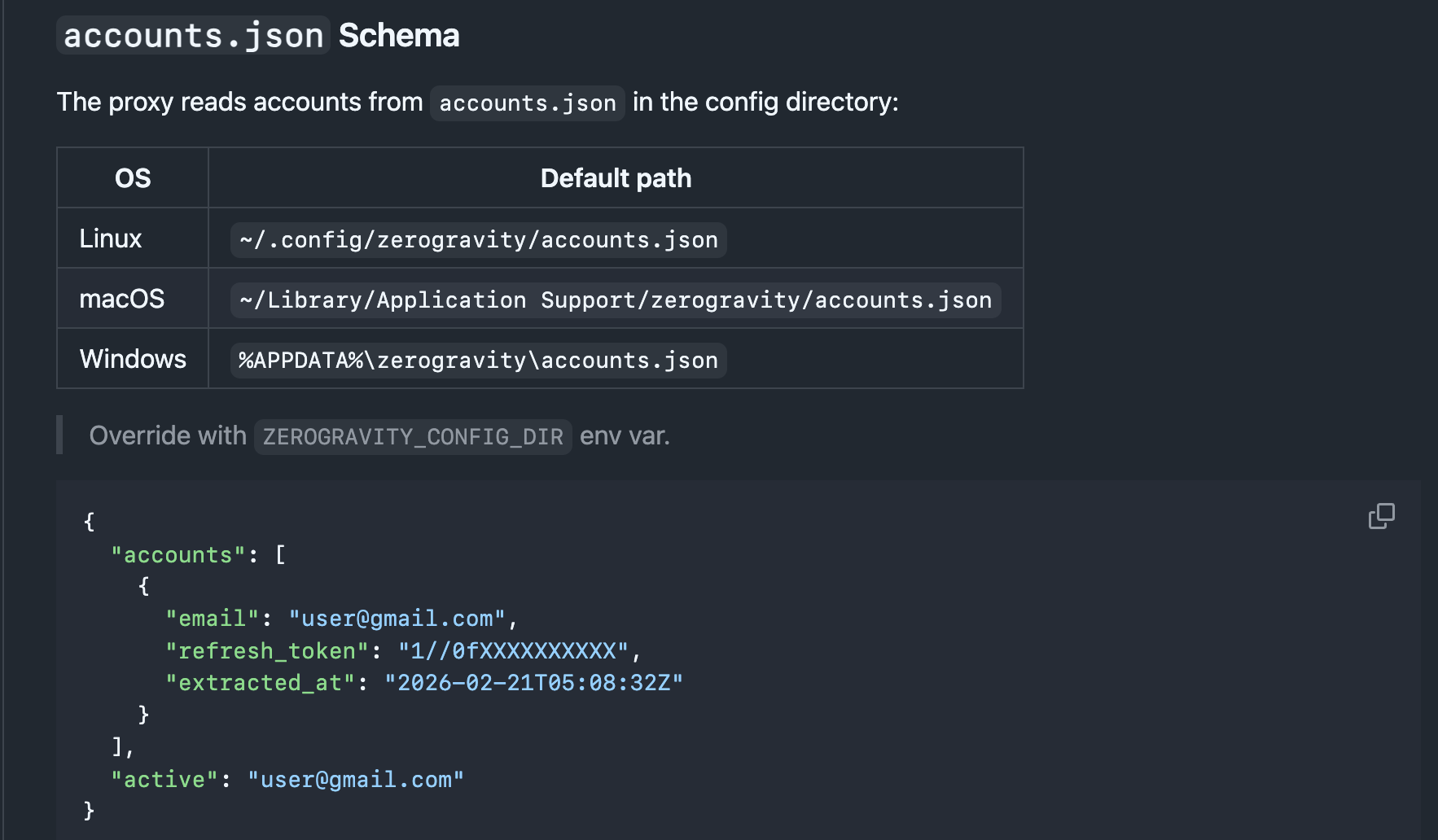Screen dimensions: 1438x840
Task: Click the Default path column header
Action: (x=616, y=178)
